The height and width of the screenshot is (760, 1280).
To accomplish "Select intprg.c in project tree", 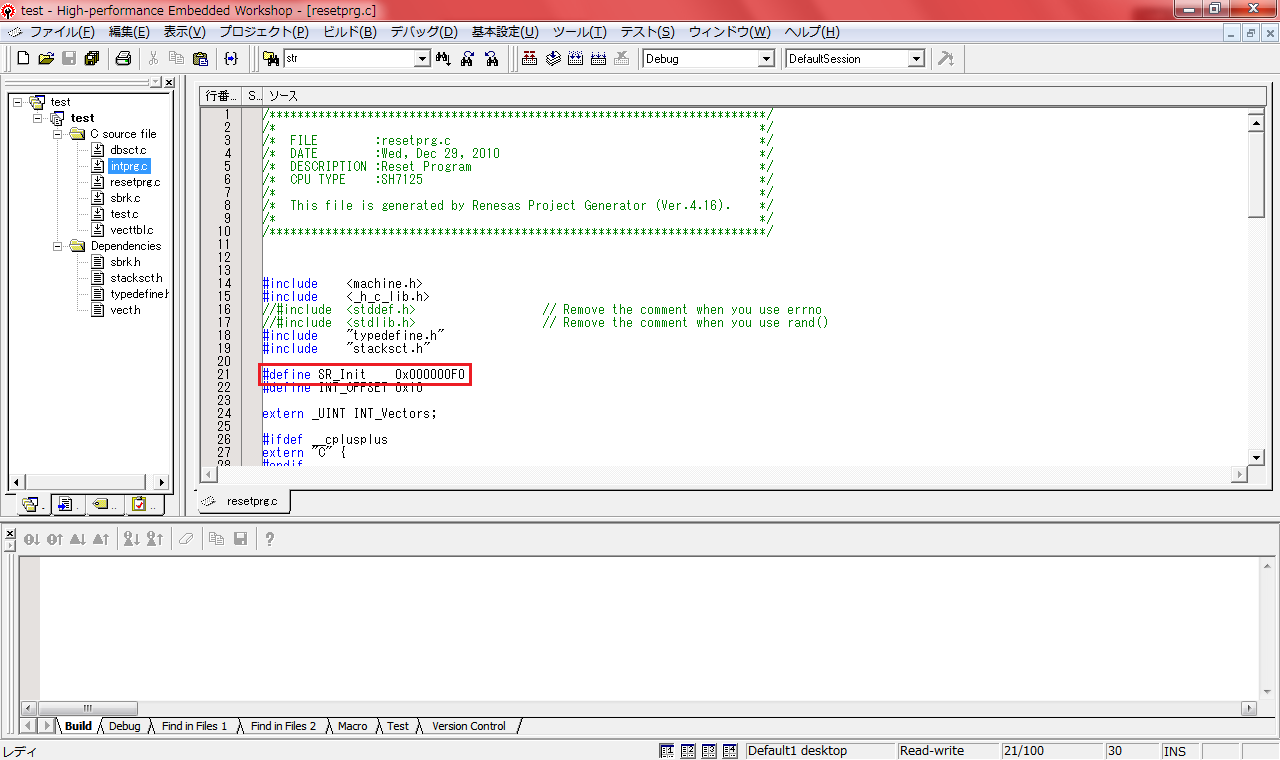I will tap(129, 166).
